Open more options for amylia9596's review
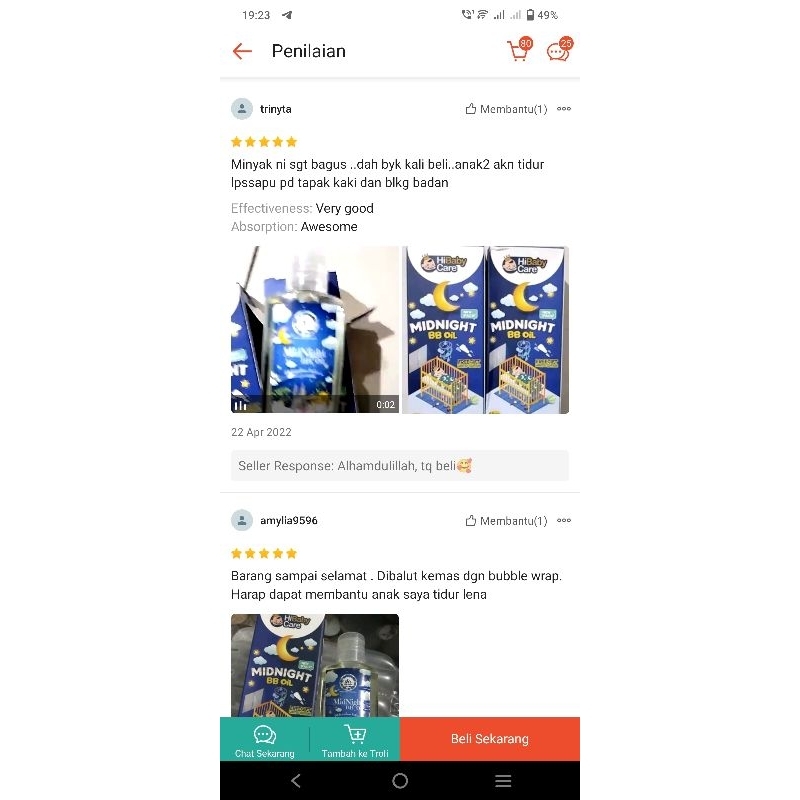Viewport: 800px width, 800px height. pos(564,520)
